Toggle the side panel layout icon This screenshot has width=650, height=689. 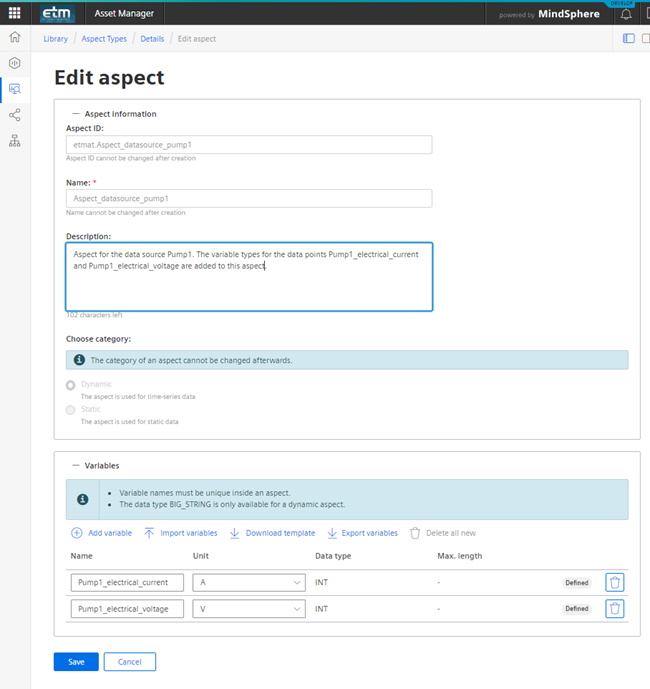(x=628, y=38)
